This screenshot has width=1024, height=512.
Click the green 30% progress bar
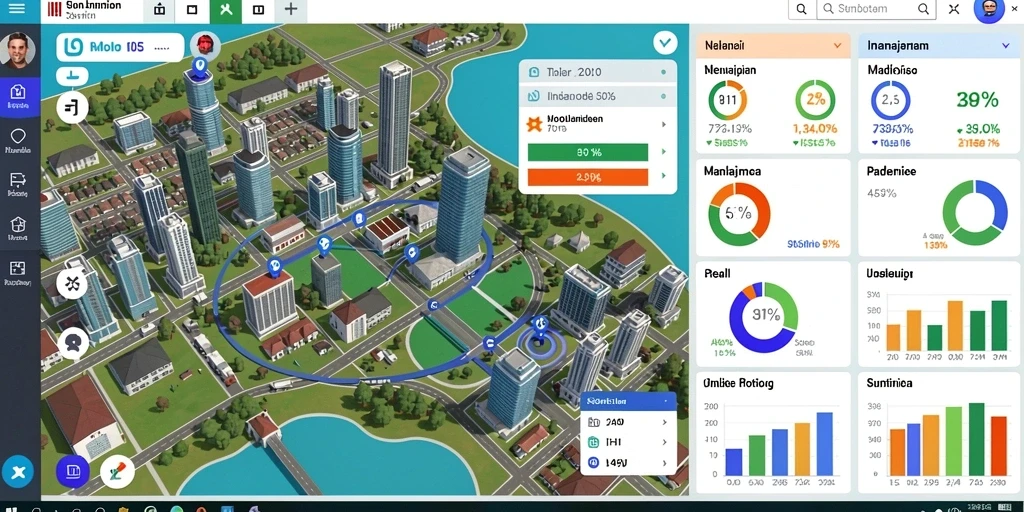pos(587,152)
